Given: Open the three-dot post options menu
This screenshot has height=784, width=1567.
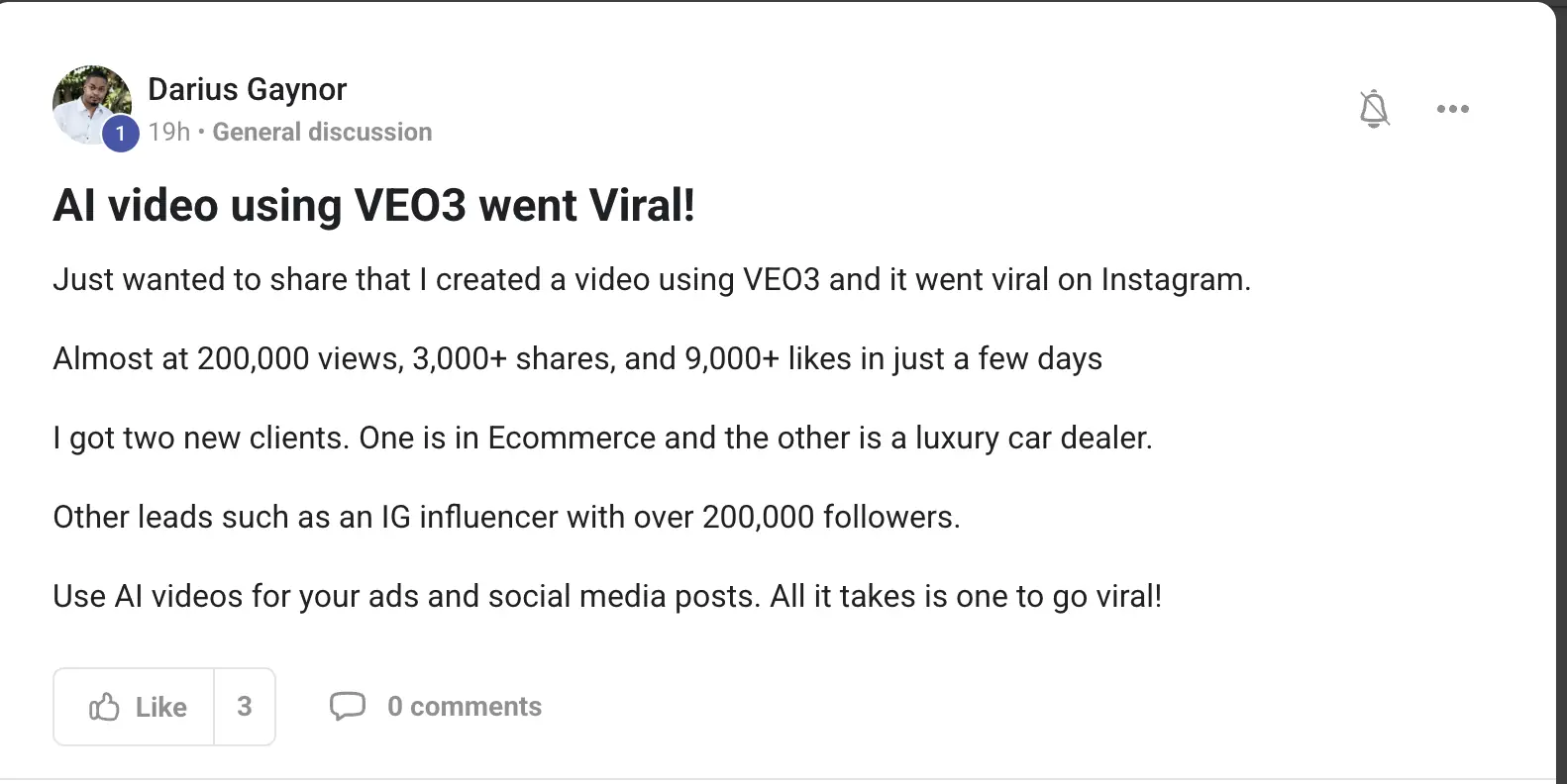Looking at the screenshot, I should pos(1452,109).
